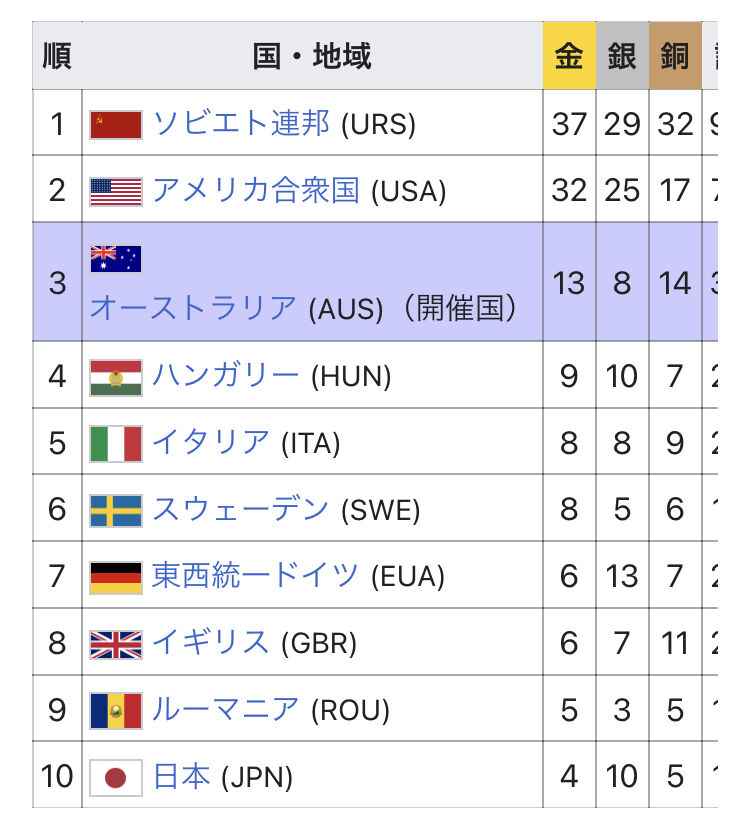Screen dimensions: 750x819
Task: Open the アメリカ合衆国 link
Action: (256, 190)
